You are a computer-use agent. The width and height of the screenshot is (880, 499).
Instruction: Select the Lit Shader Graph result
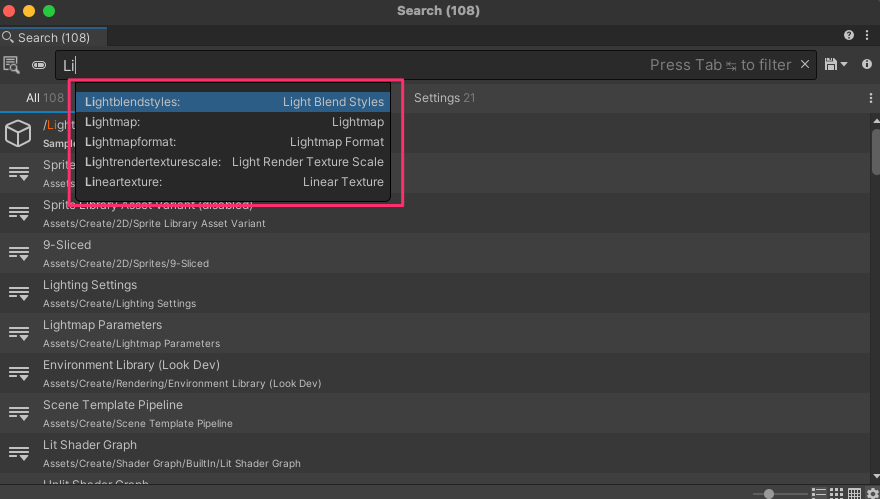[90, 445]
